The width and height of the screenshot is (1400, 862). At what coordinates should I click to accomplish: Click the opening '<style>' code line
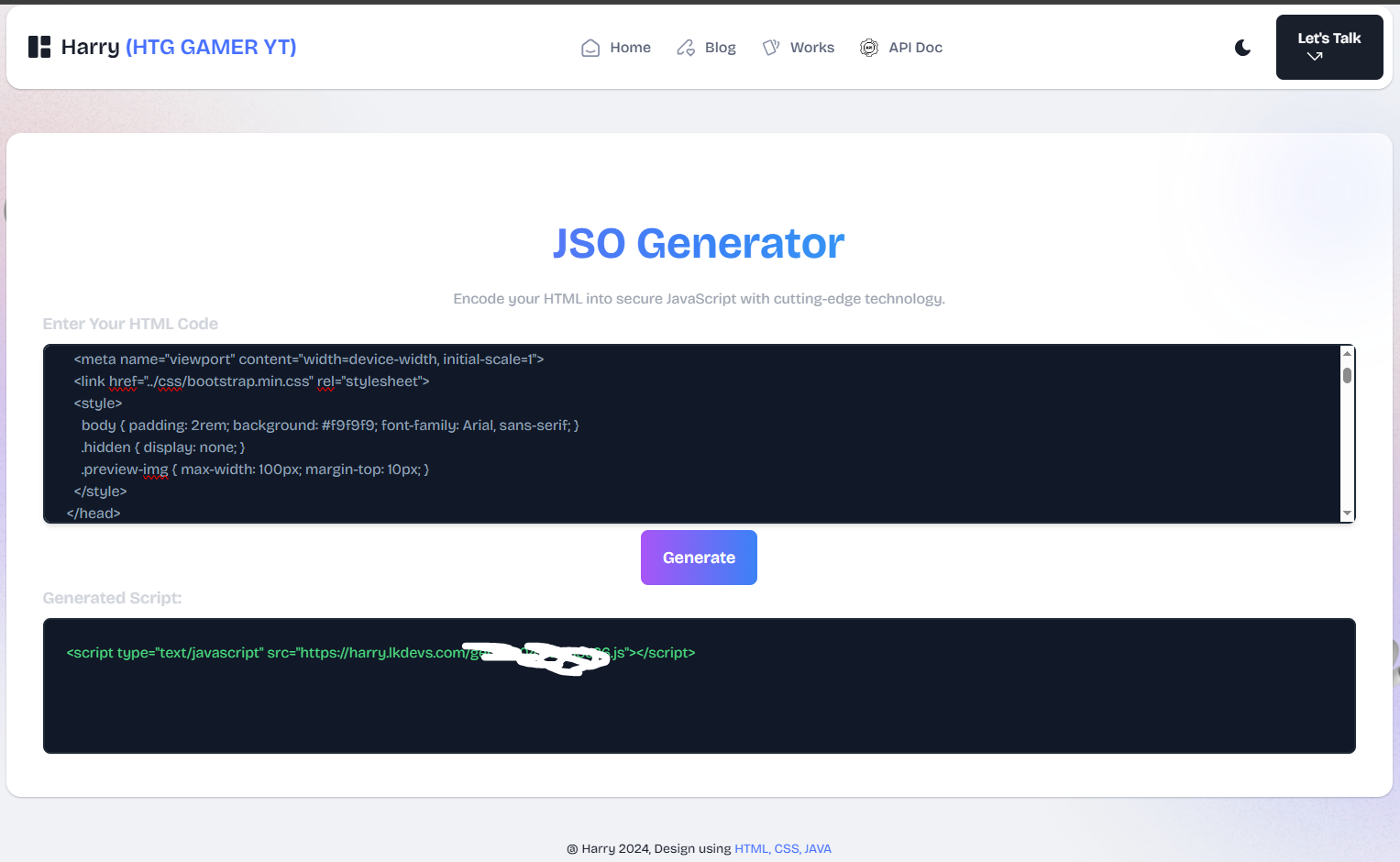click(98, 403)
